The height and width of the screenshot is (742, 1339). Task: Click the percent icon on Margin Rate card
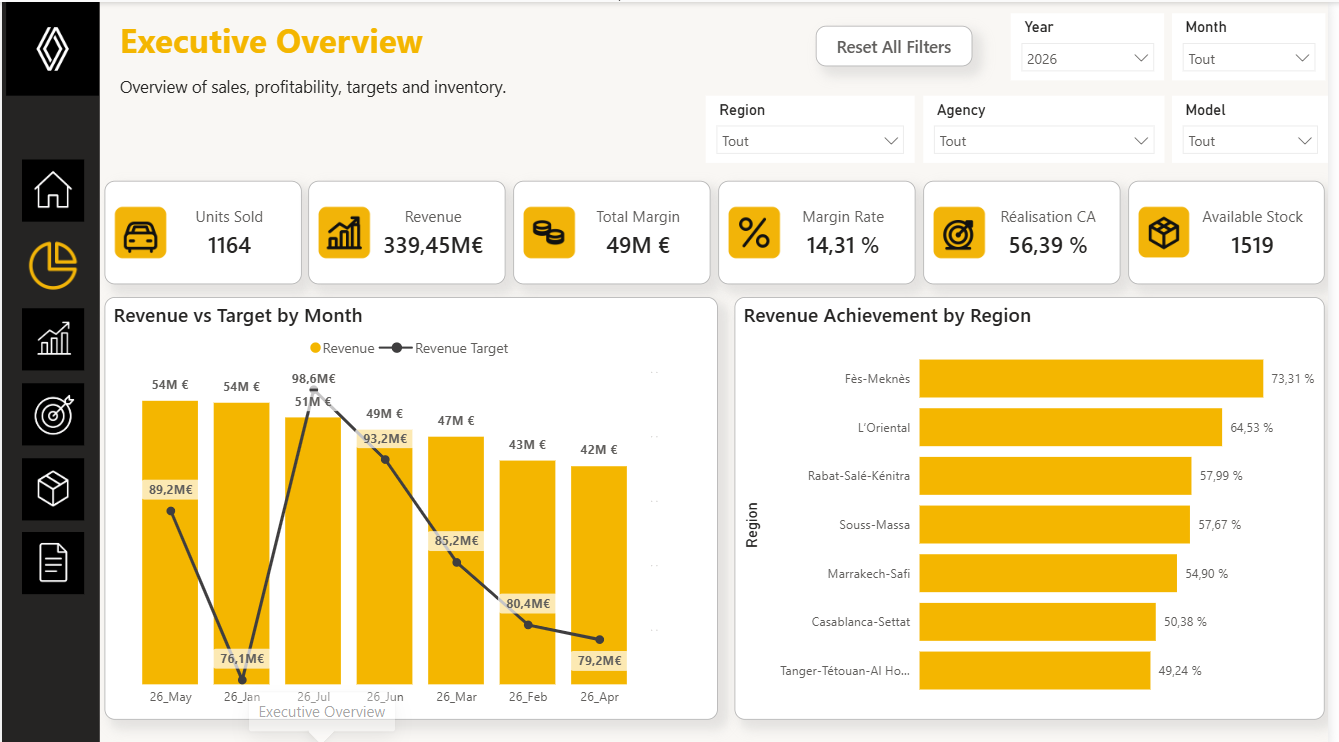tap(754, 233)
